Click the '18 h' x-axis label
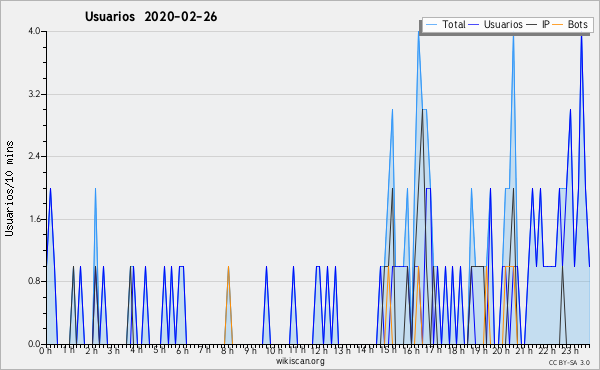This screenshot has height=370, width=600. click(x=456, y=351)
